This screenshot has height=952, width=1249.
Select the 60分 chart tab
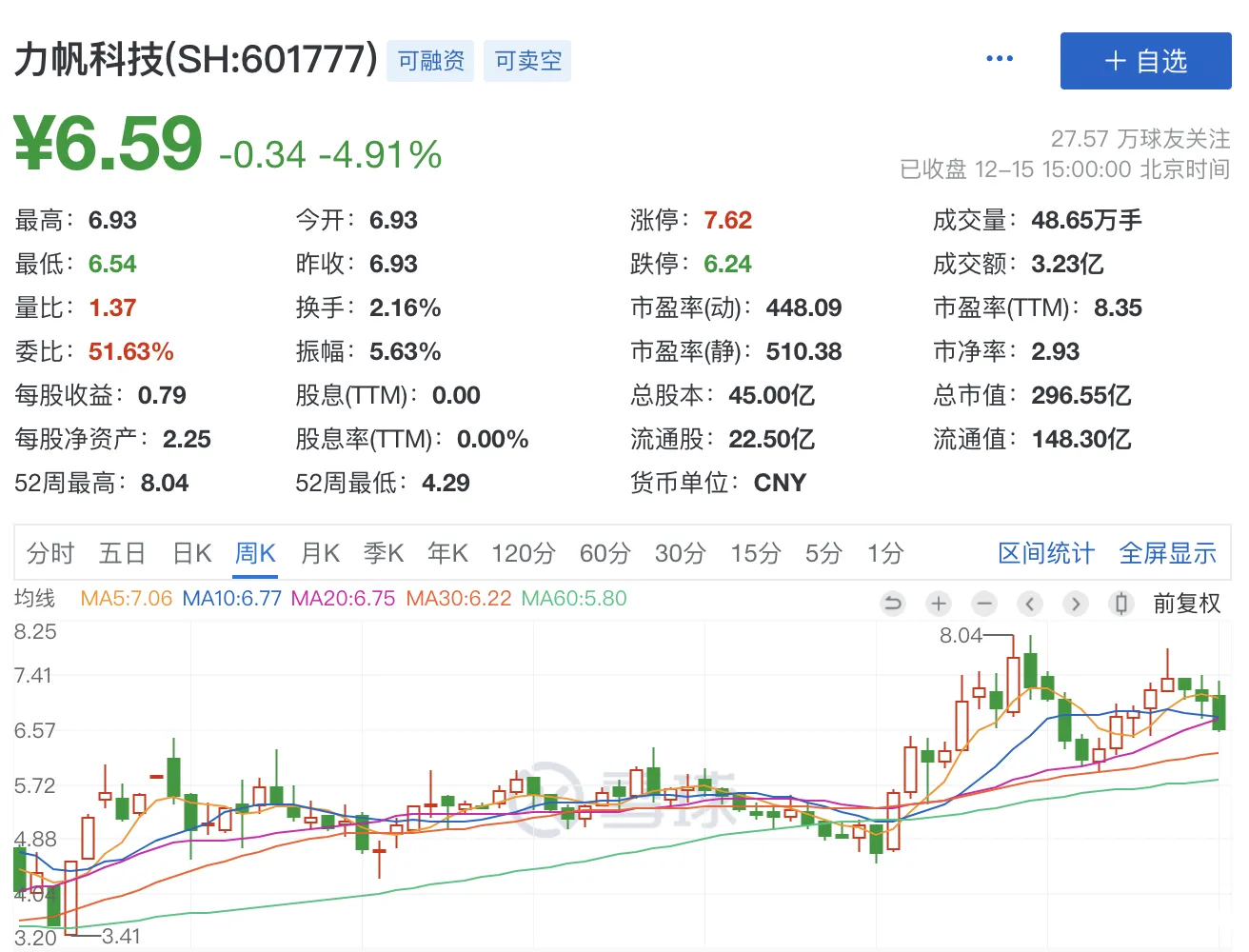coord(605,553)
